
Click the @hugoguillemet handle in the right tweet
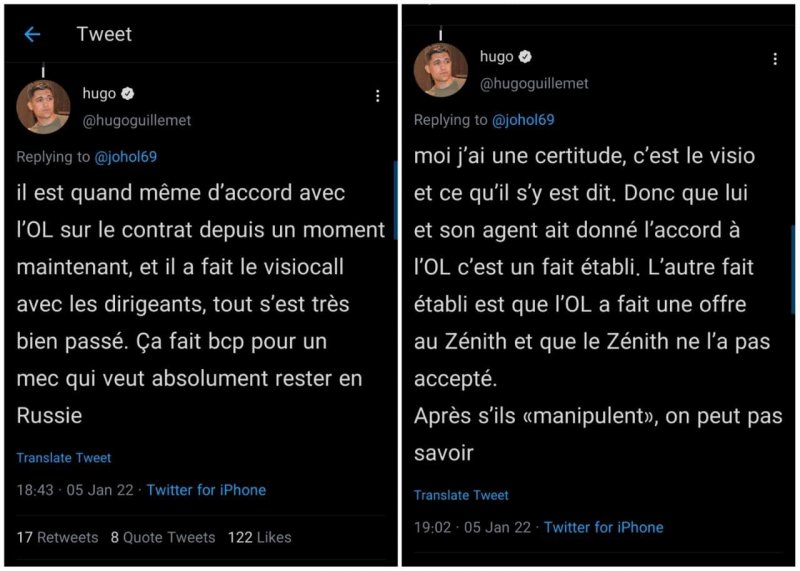[534, 84]
